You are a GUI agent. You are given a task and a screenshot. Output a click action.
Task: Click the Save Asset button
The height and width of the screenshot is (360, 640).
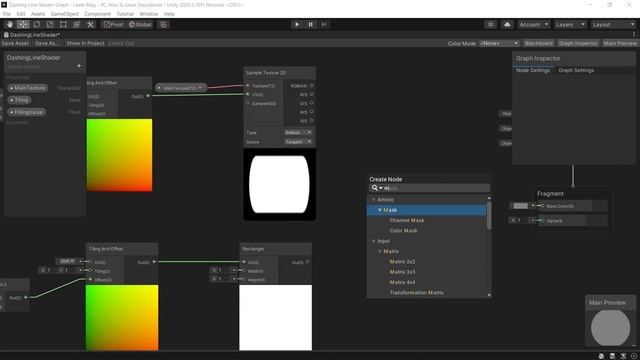tap(15, 43)
